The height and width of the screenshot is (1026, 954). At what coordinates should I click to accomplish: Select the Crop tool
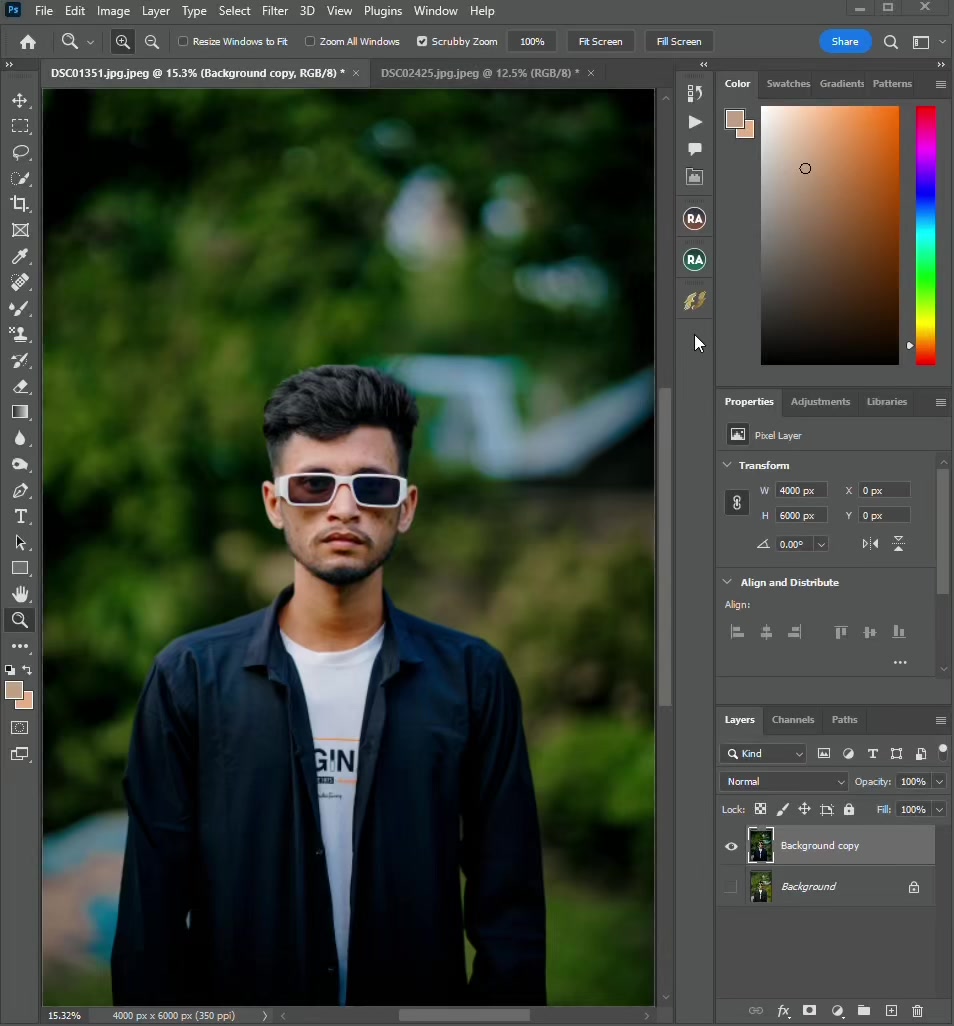click(x=20, y=204)
